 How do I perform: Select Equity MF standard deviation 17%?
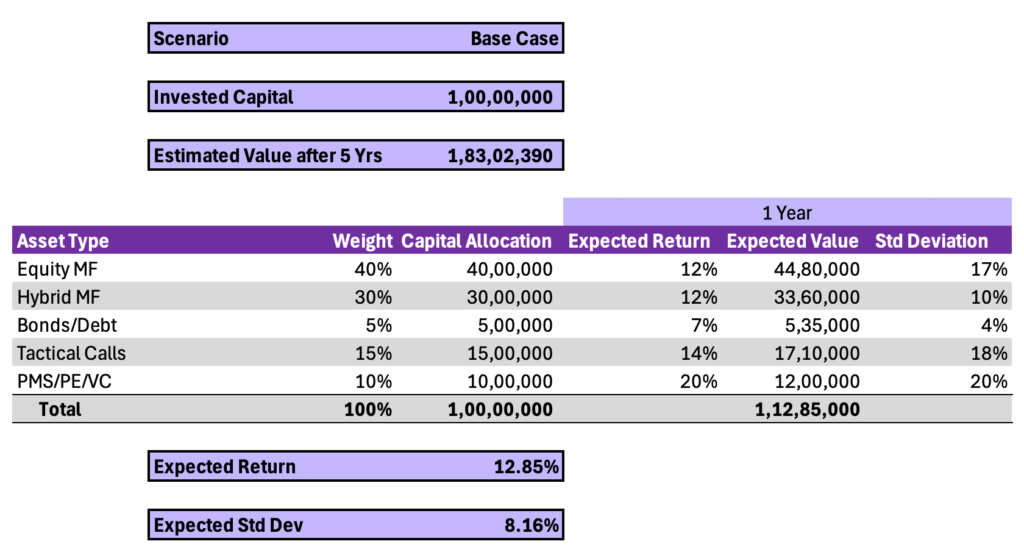pos(991,269)
